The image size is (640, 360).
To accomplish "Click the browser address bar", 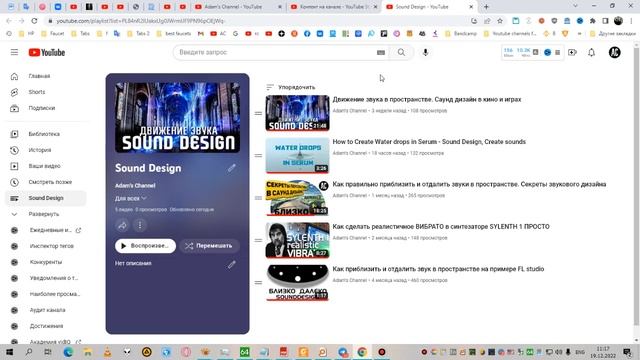I will pos(261,21).
